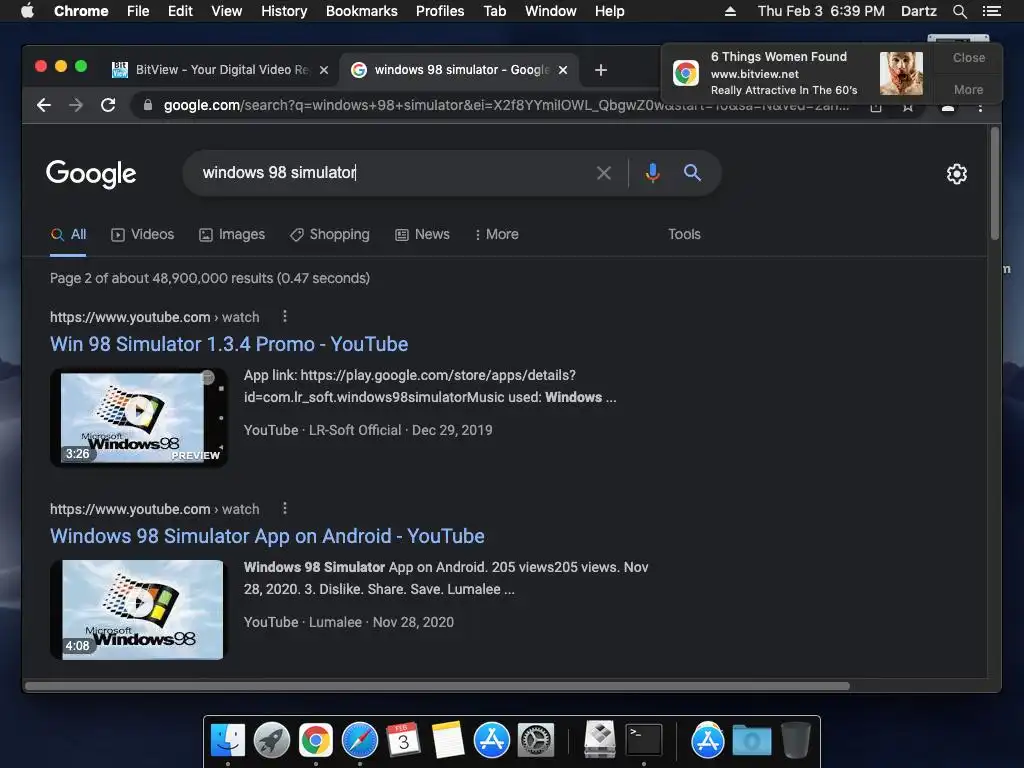Screen dimensions: 1024x768
Task: Open the Help menu
Action: (609, 11)
